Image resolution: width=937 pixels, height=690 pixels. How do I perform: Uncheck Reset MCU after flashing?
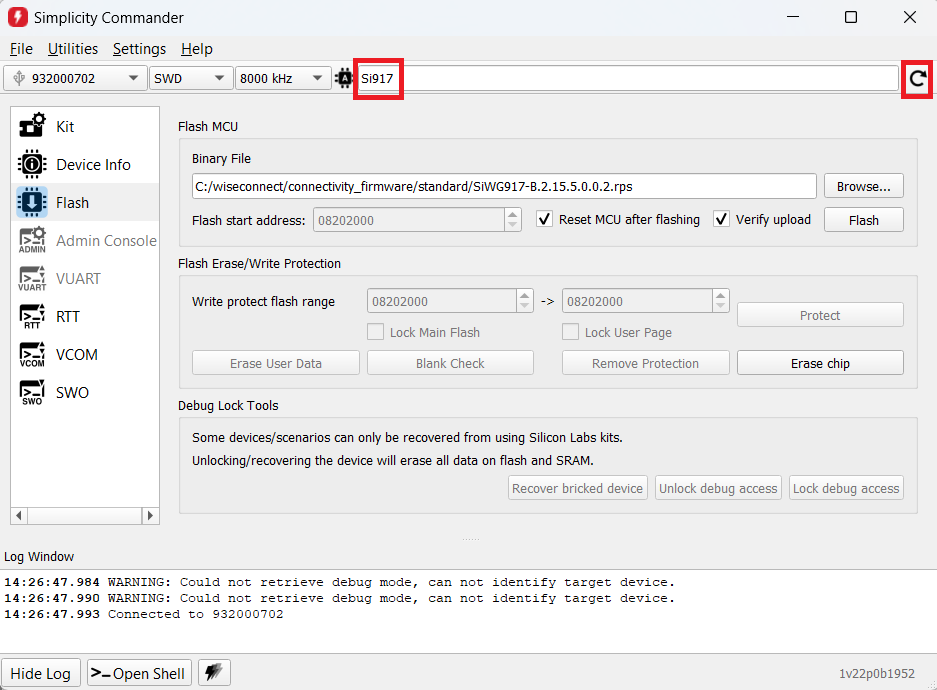tap(545, 219)
